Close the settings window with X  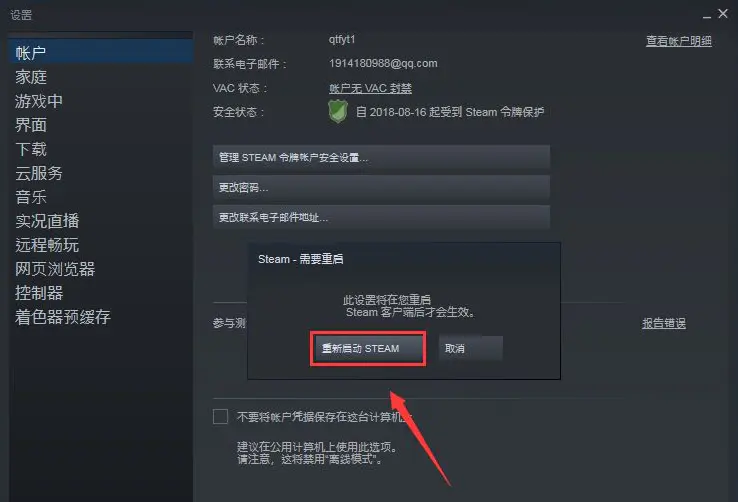pyautogui.click(x=723, y=14)
